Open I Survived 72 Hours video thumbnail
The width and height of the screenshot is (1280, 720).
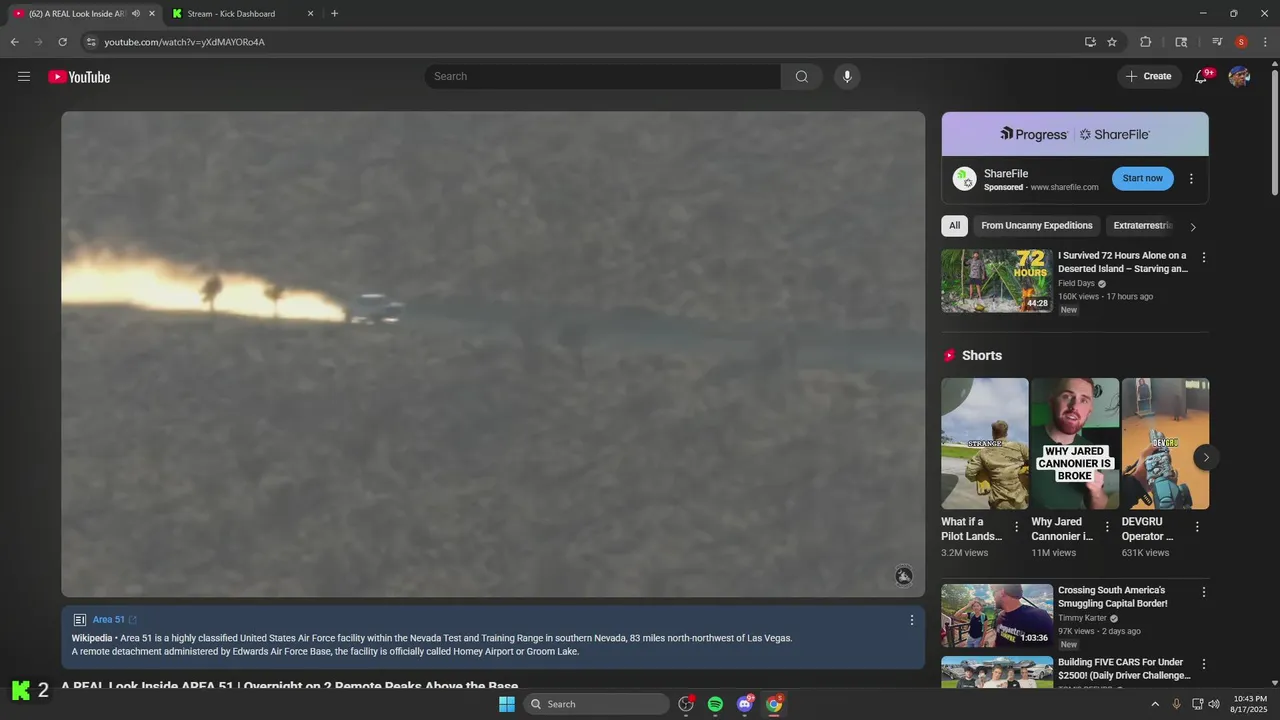click(997, 281)
